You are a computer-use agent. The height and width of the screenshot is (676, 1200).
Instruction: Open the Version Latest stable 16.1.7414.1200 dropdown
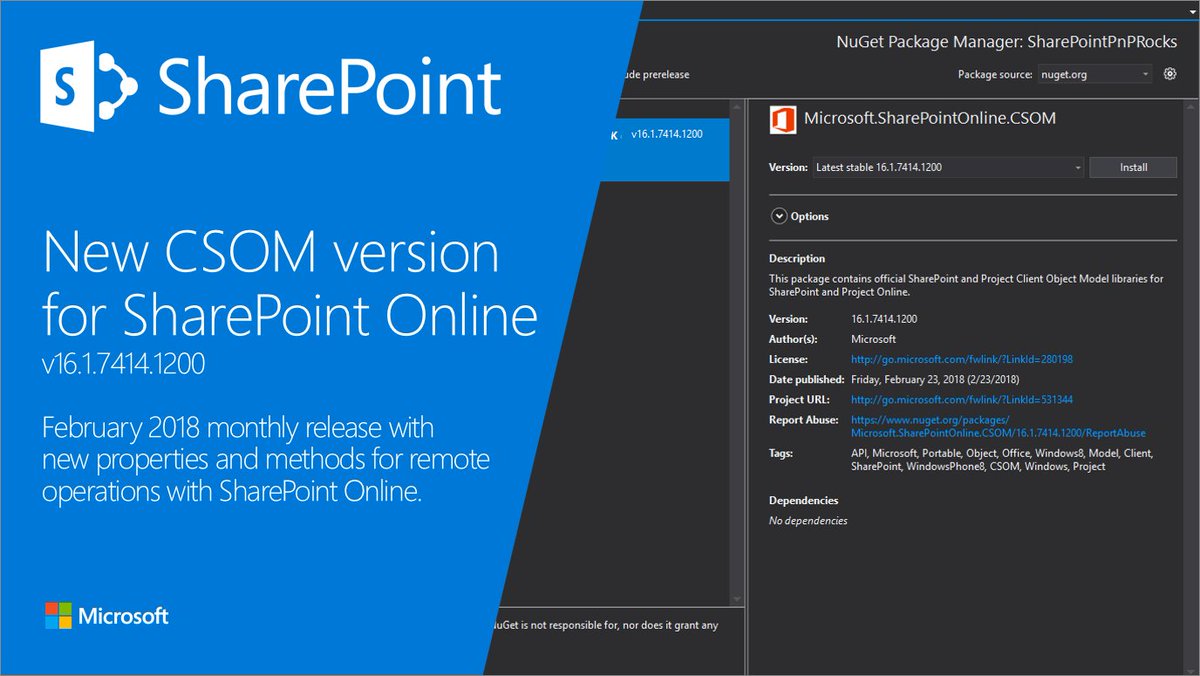[947, 167]
